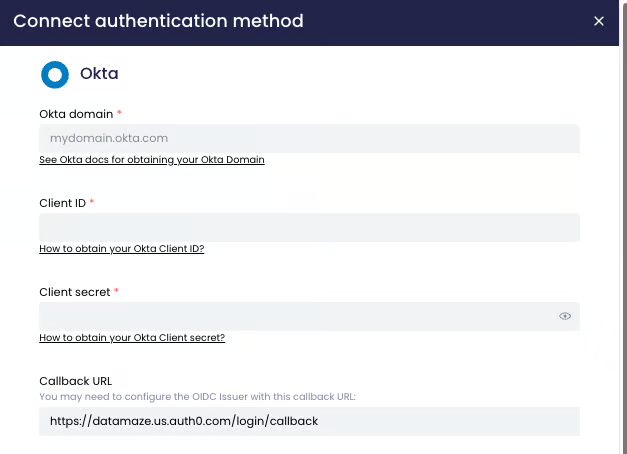Click the "Client ID" field label
The height and width of the screenshot is (454, 627).
click(62, 203)
